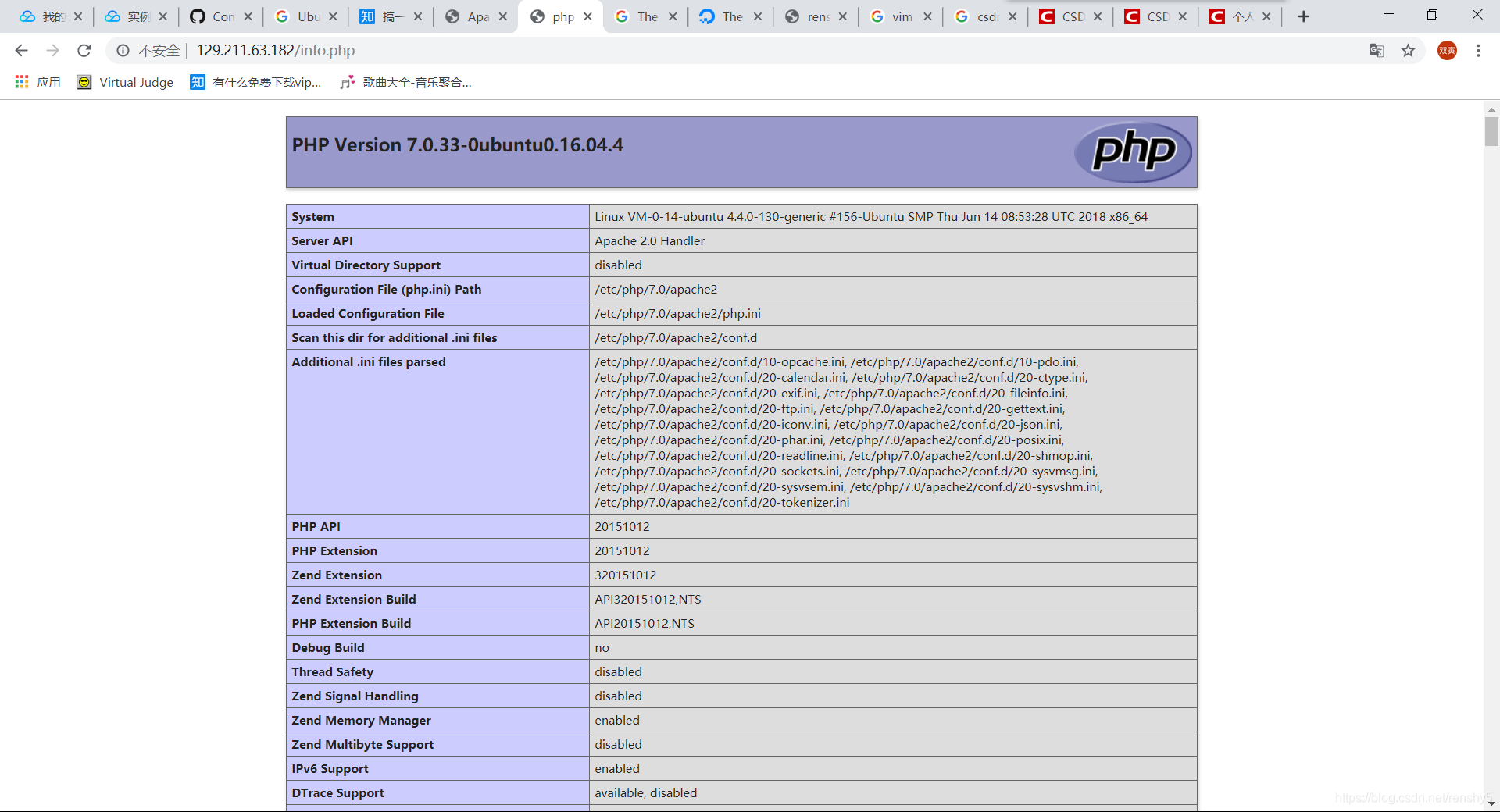
Task: Select the /etc/php/7.0/apache2/conf.d value
Action: click(x=676, y=338)
